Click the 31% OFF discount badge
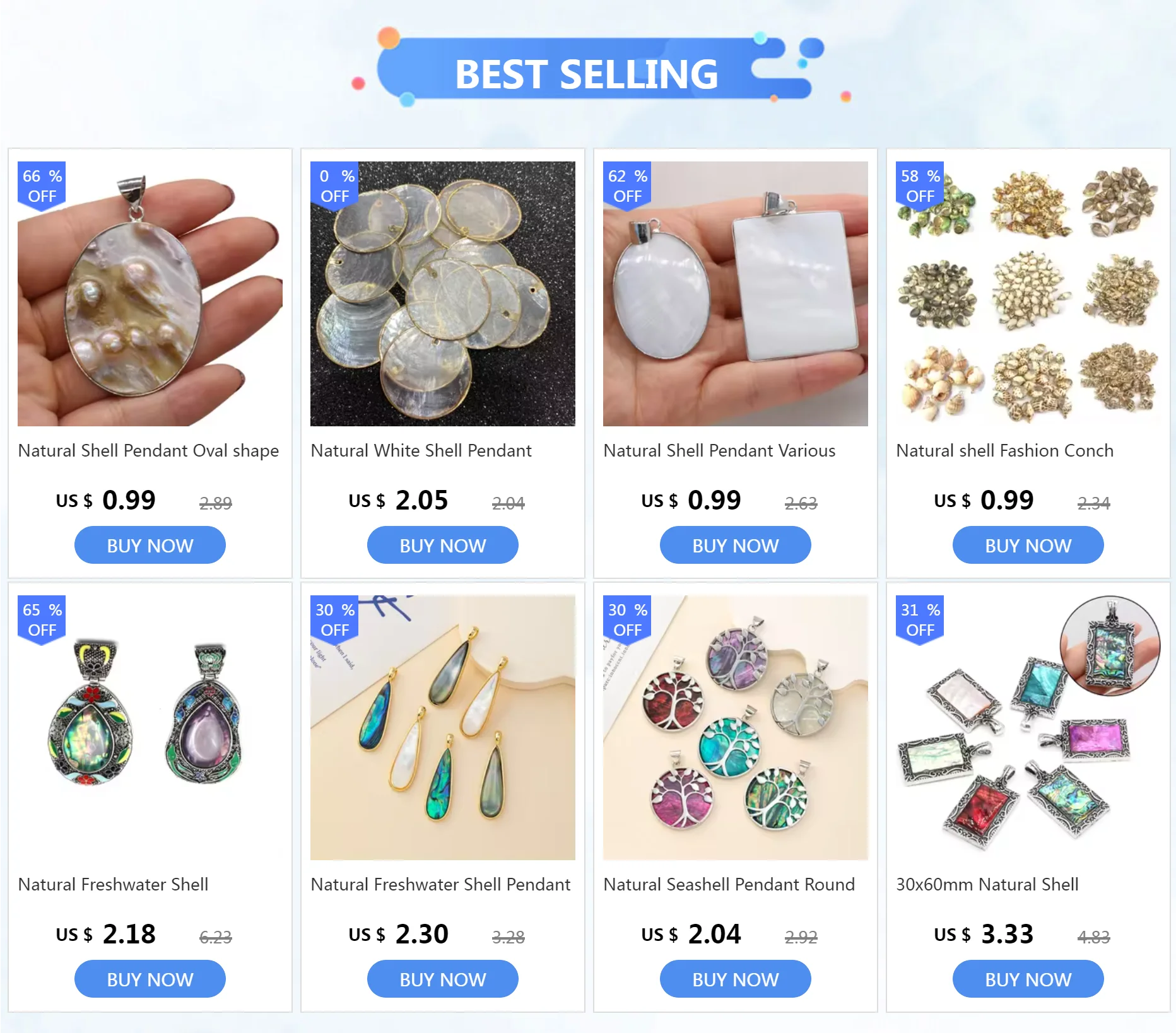The image size is (1176, 1033). [x=920, y=619]
